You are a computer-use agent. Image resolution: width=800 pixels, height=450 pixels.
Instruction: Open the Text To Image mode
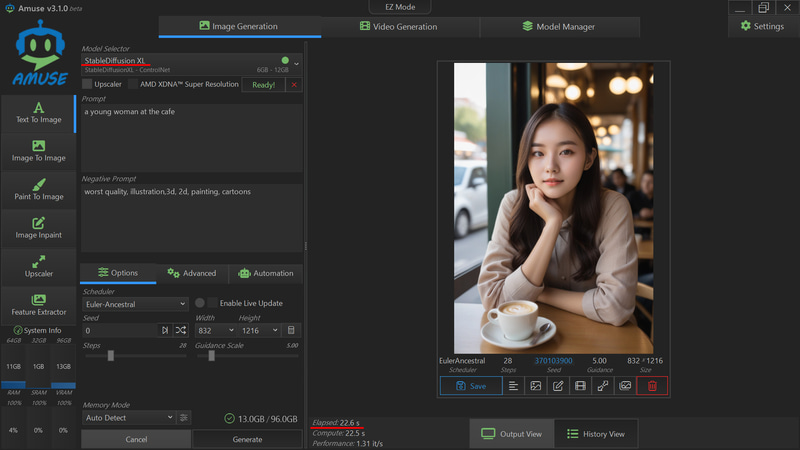coord(39,113)
